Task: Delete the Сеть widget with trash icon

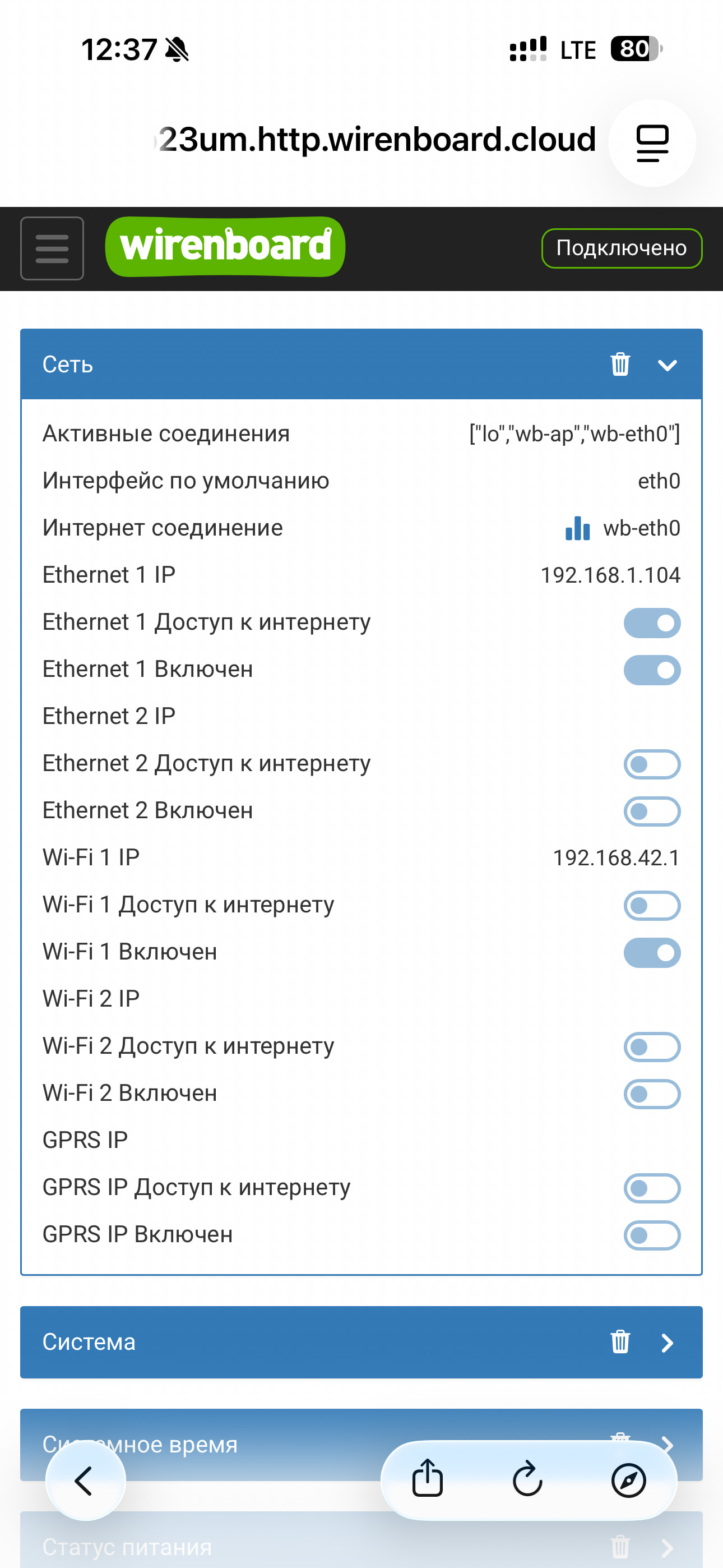Action: (619, 364)
